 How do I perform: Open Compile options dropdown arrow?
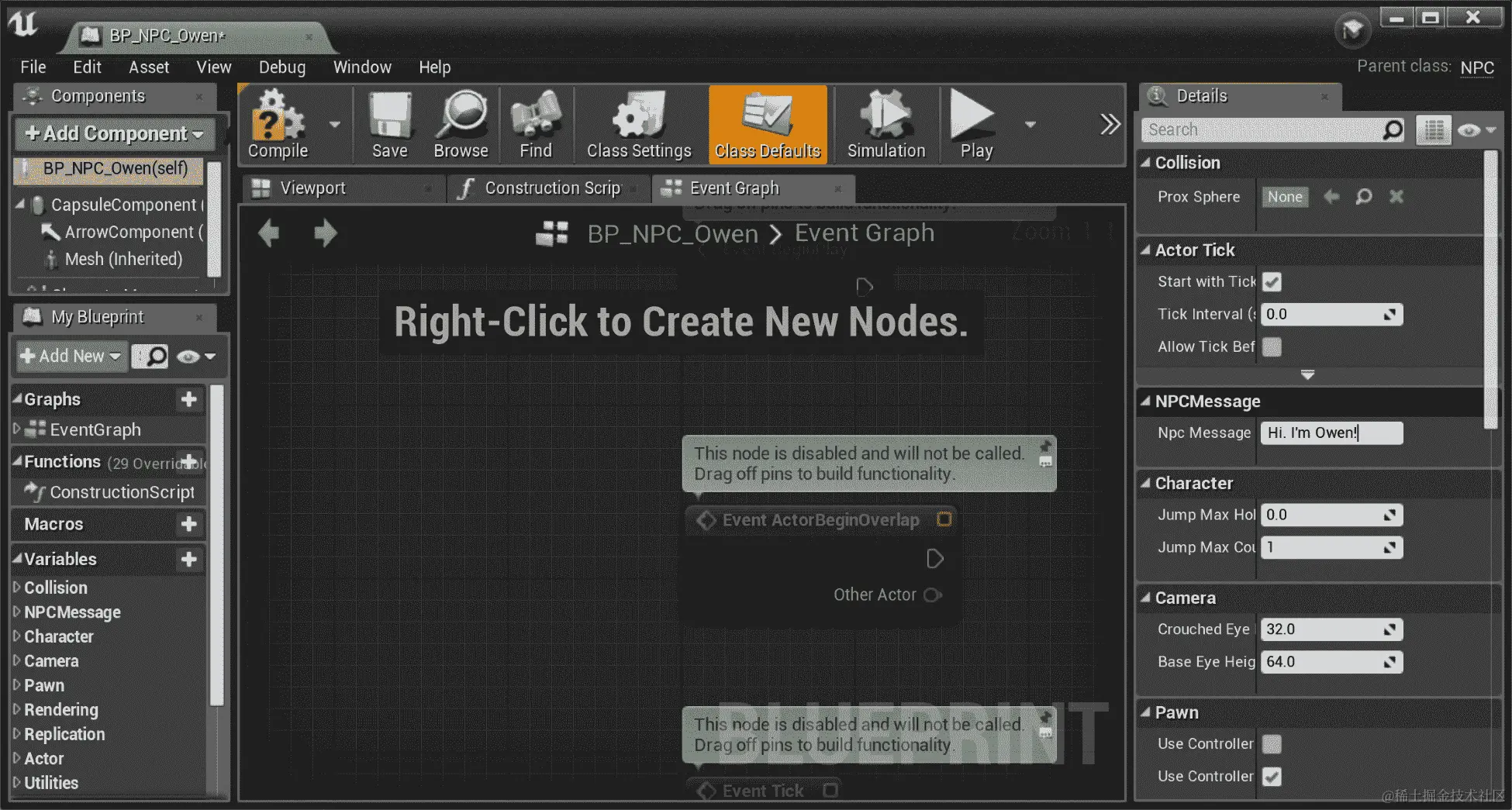(335, 124)
